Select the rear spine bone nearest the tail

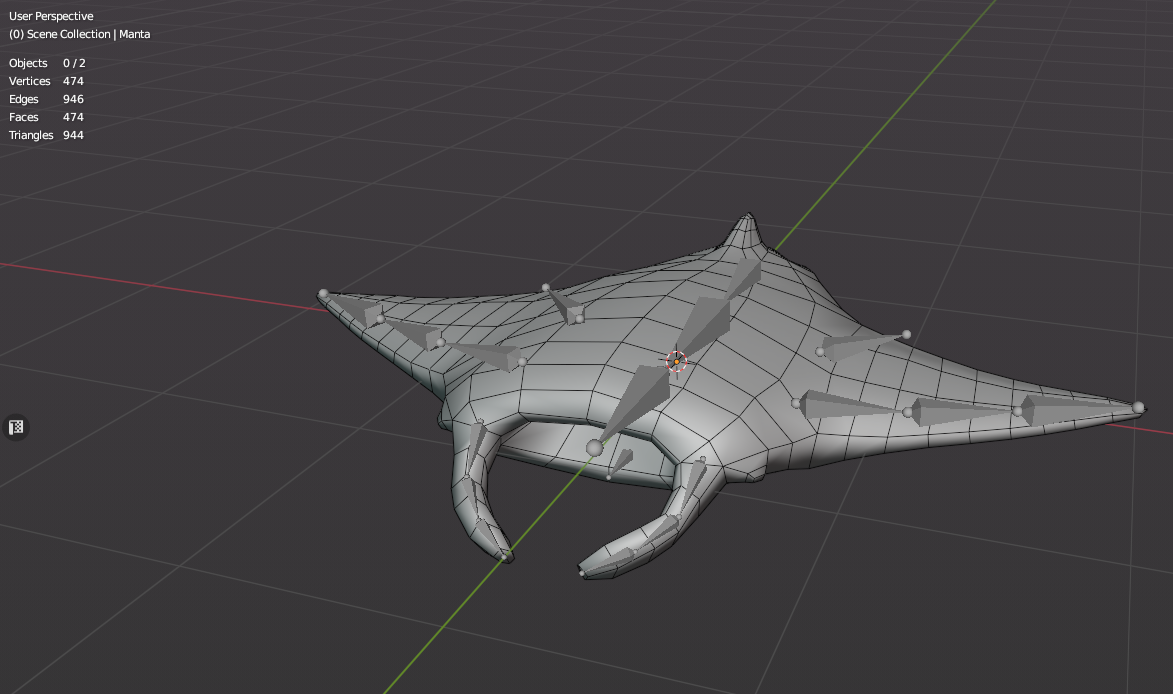(743, 278)
